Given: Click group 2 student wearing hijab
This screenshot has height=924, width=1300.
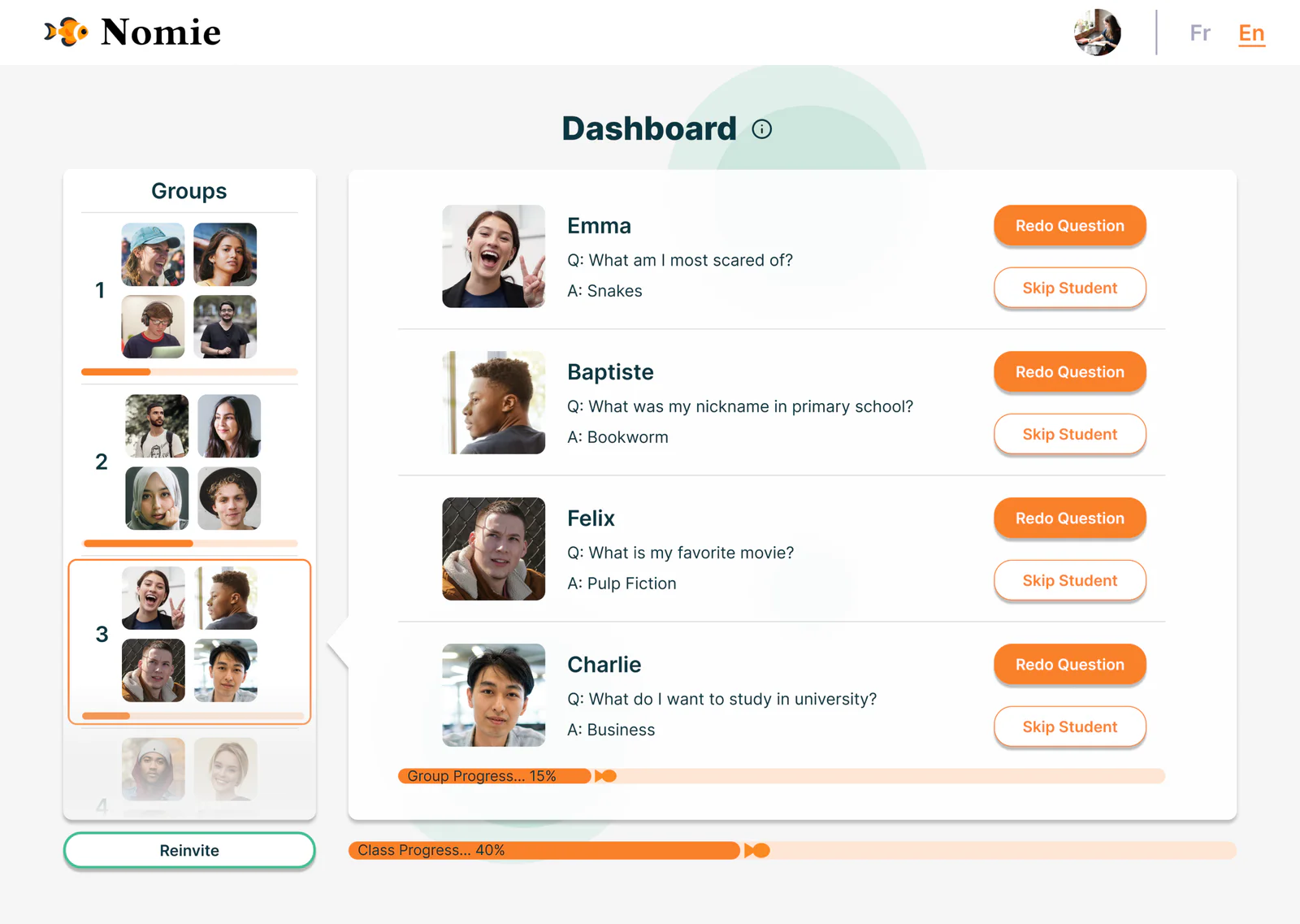Looking at the screenshot, I should coord(157,498).
